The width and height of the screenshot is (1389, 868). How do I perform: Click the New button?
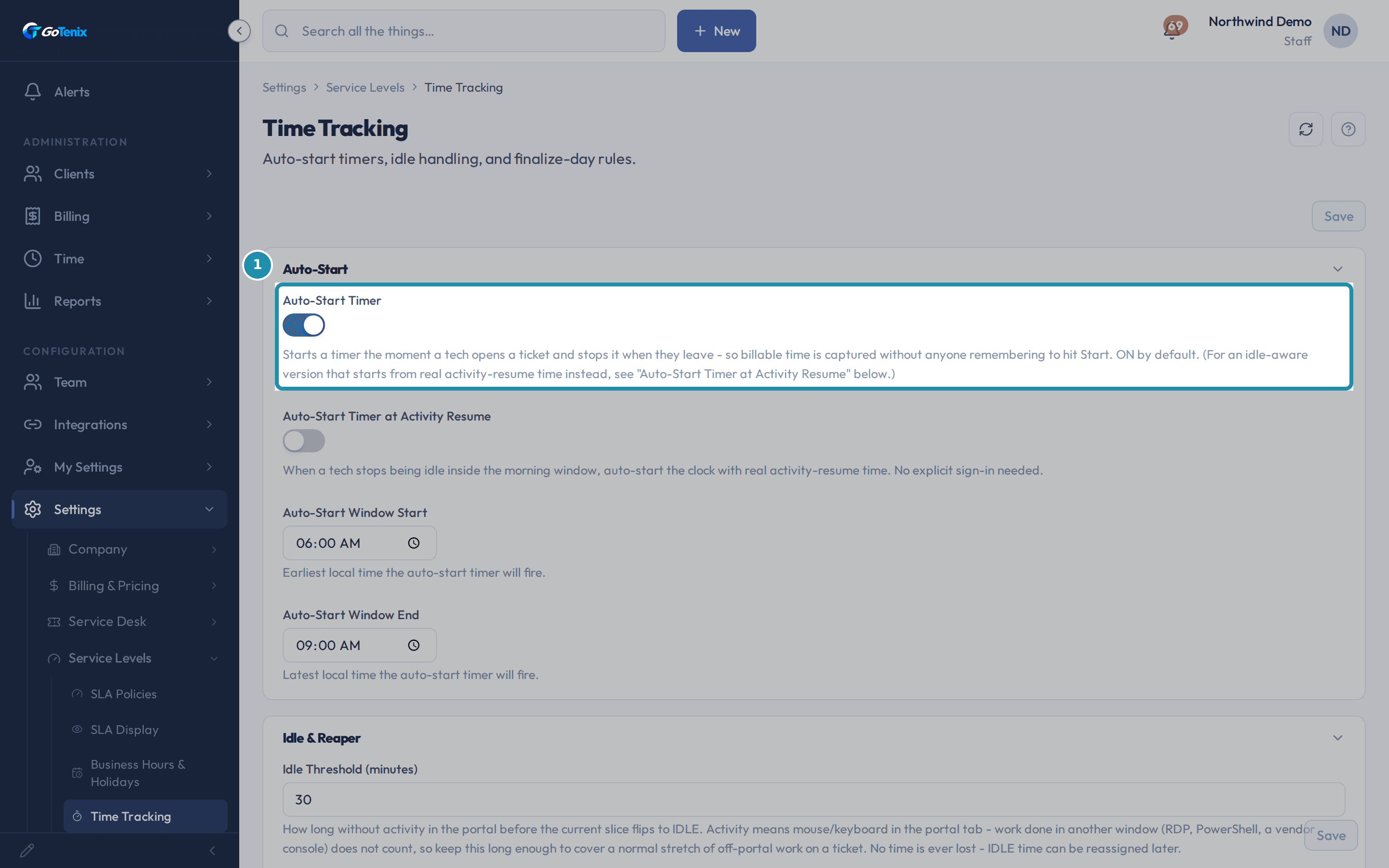coord(716,31)
